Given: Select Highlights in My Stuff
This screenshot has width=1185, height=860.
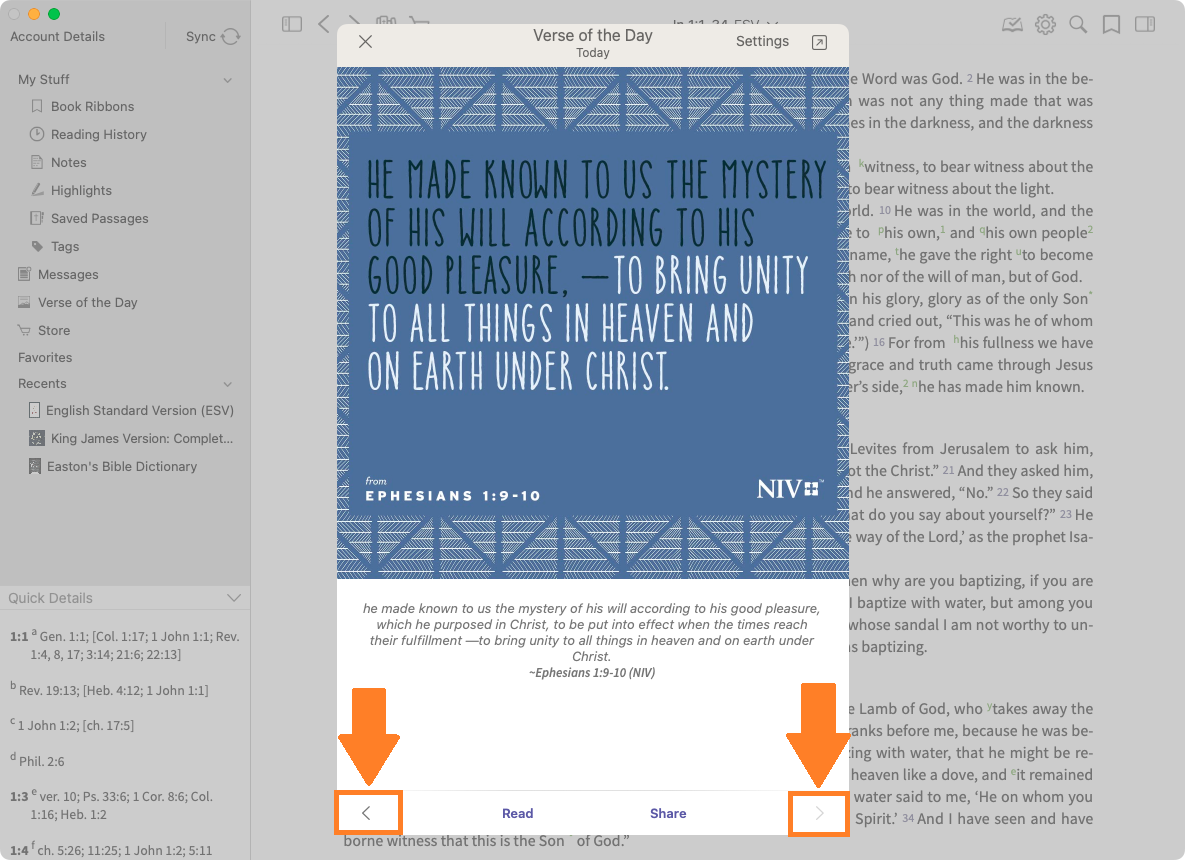Looking at the screenshot, I should [x=81, y=190].
